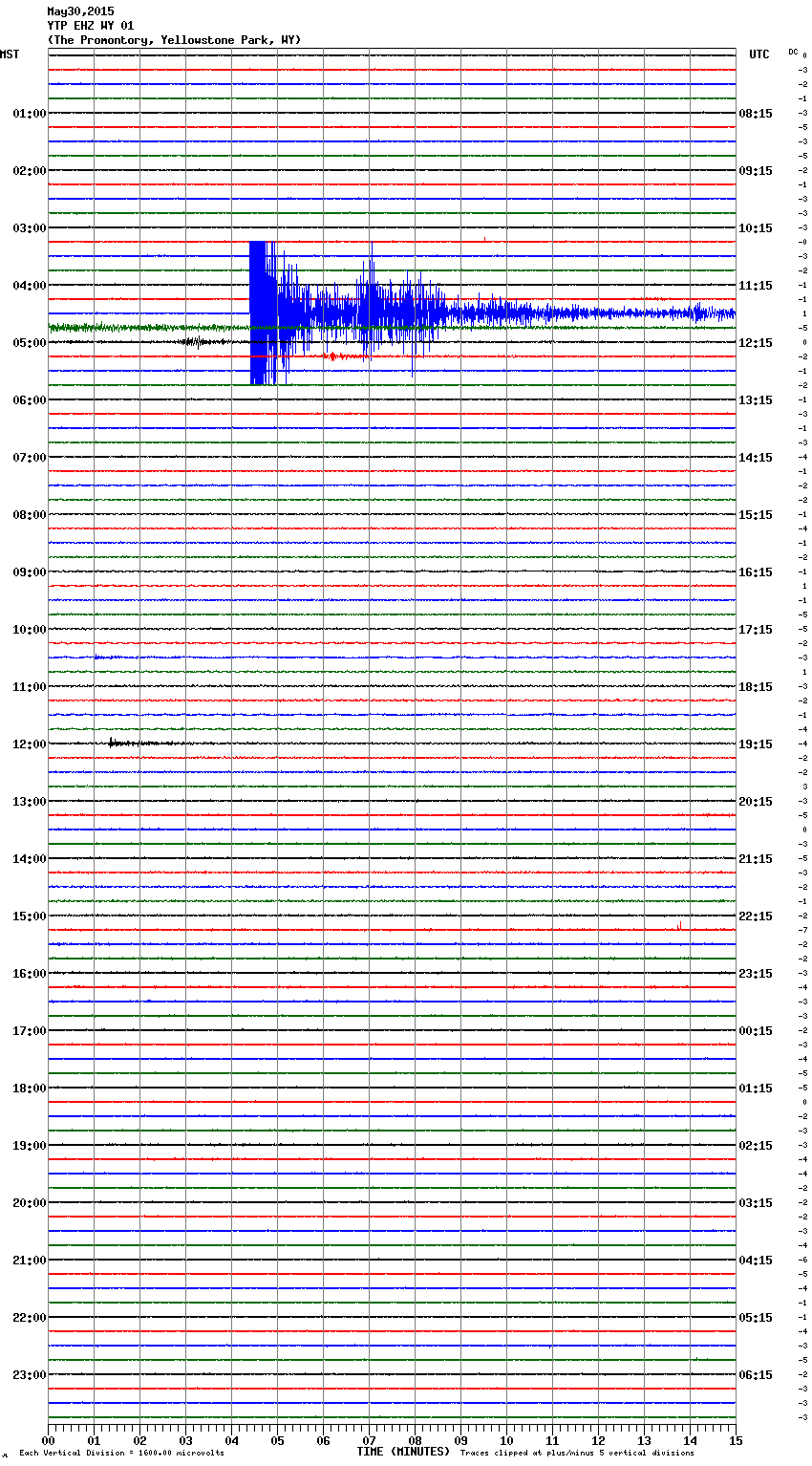Screen dimensions: 812x1466
Task: Click minute 15 on the bottom axis
Action: [736, 1440]
